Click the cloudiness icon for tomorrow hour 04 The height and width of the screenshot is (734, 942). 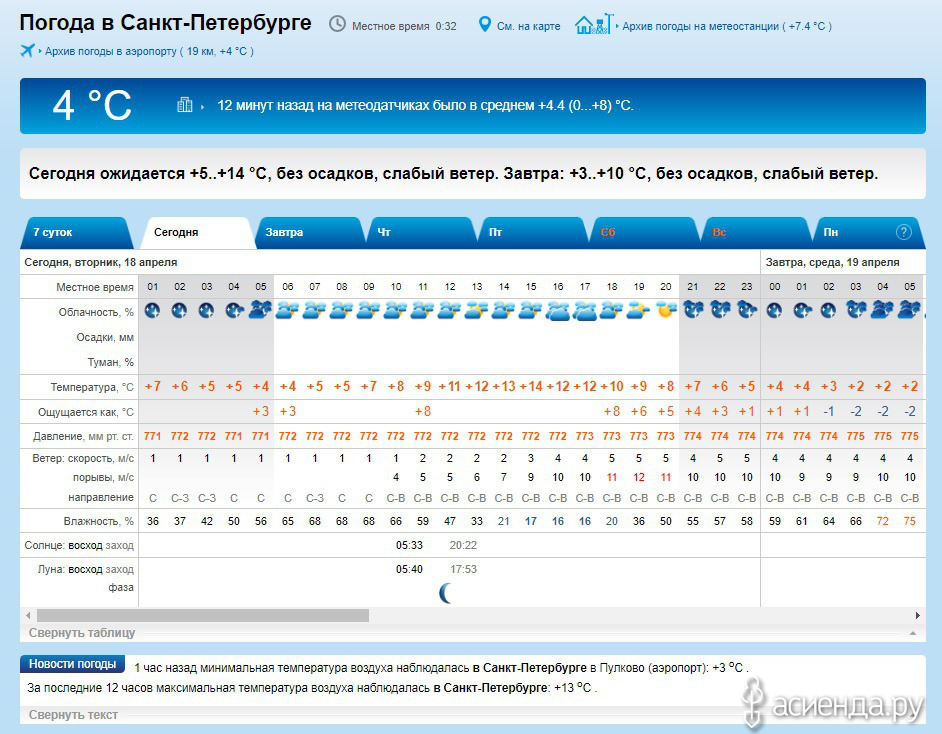pyautogui.click(x=882, y=310)
